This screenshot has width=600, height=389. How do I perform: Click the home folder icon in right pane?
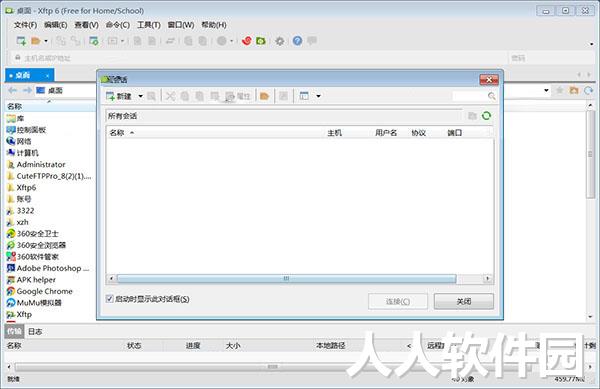click(x=574, y=90)
